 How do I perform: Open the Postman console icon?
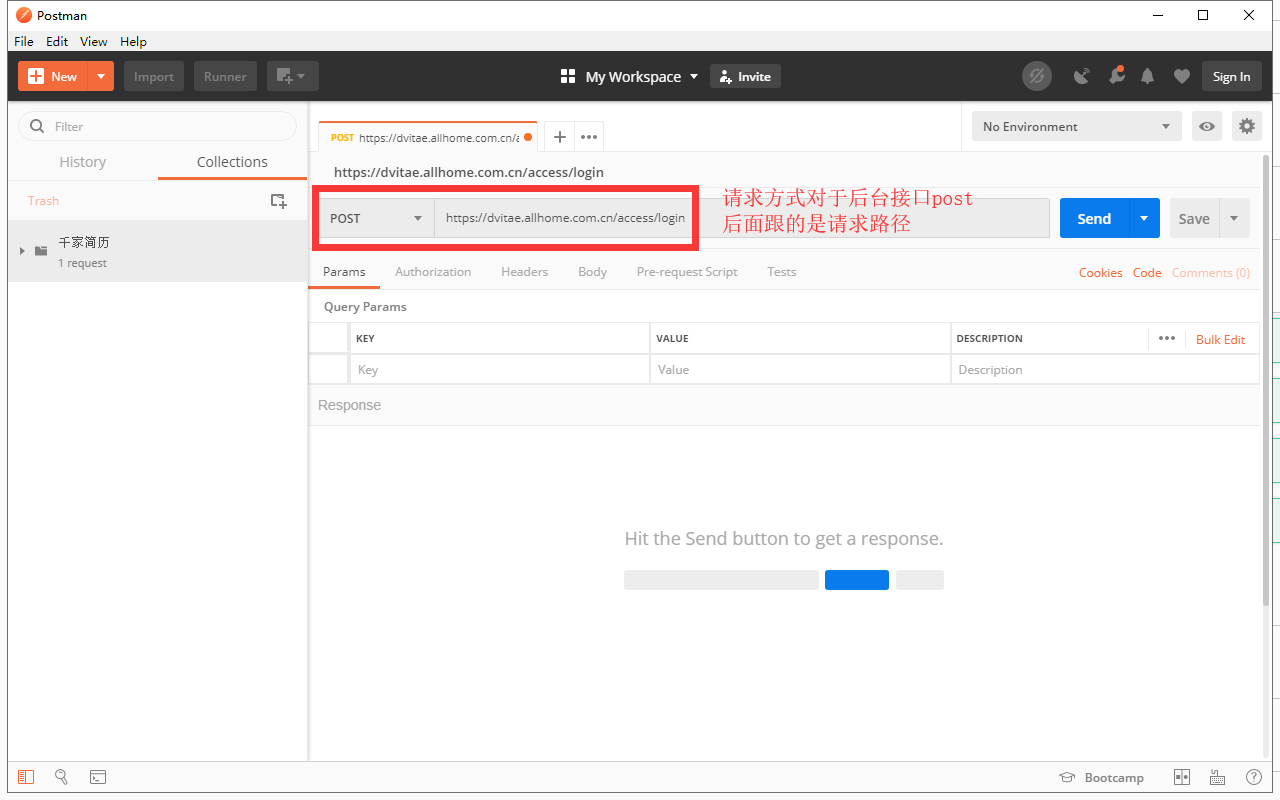(x=98, y=777)
